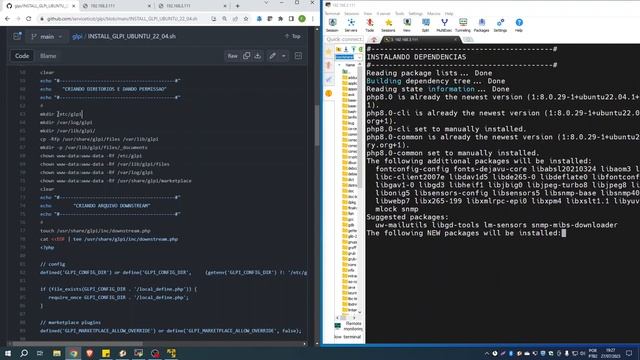
Task: Go back in Chrome browser
Action: 7,19
